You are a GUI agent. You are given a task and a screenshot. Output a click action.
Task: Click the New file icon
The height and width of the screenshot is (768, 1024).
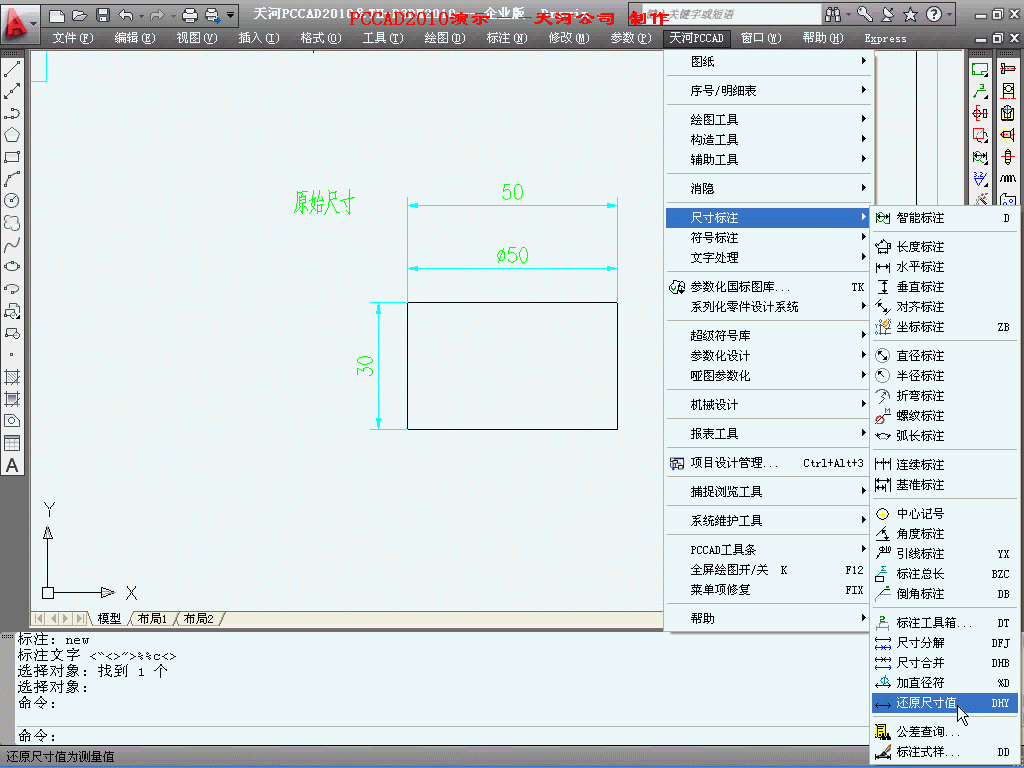(57, 14)
